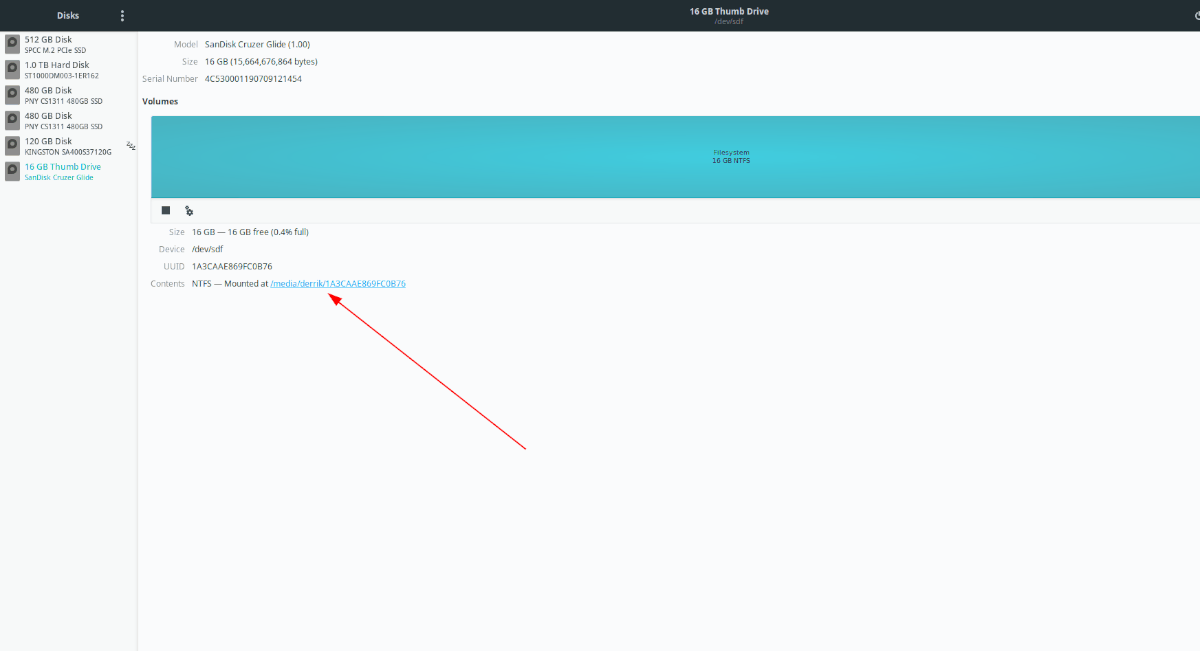Open the /media/derrik mount point link
1200x651 pixels.
point(338,284)
